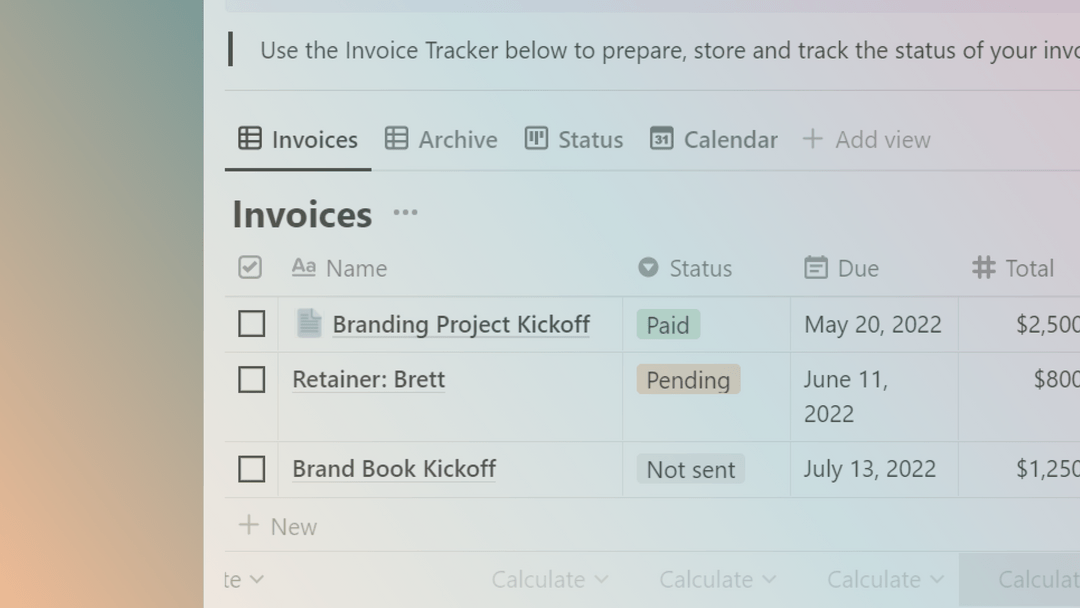The image size is (1080, 608).
Task: Click the table icon beside the Invoices tab
Action: click(x=248, y=139)
